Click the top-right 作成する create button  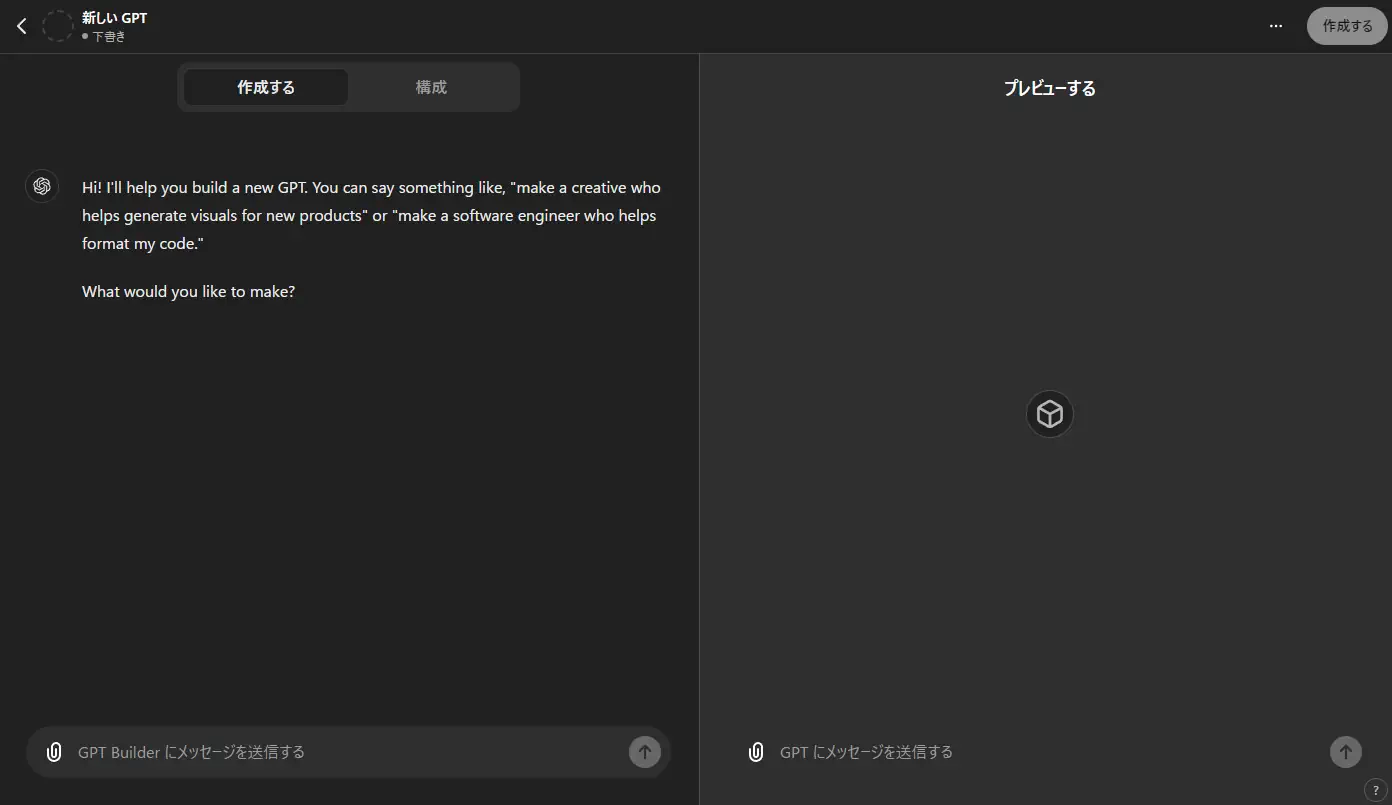pyautogui.click(x=1347, y=26)
